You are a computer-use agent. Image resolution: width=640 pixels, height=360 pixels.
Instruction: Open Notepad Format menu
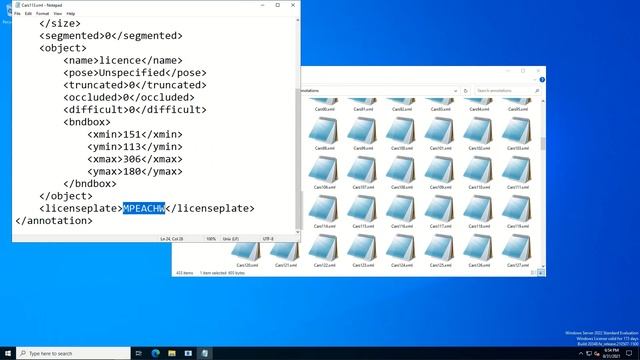tap(42, 13)
